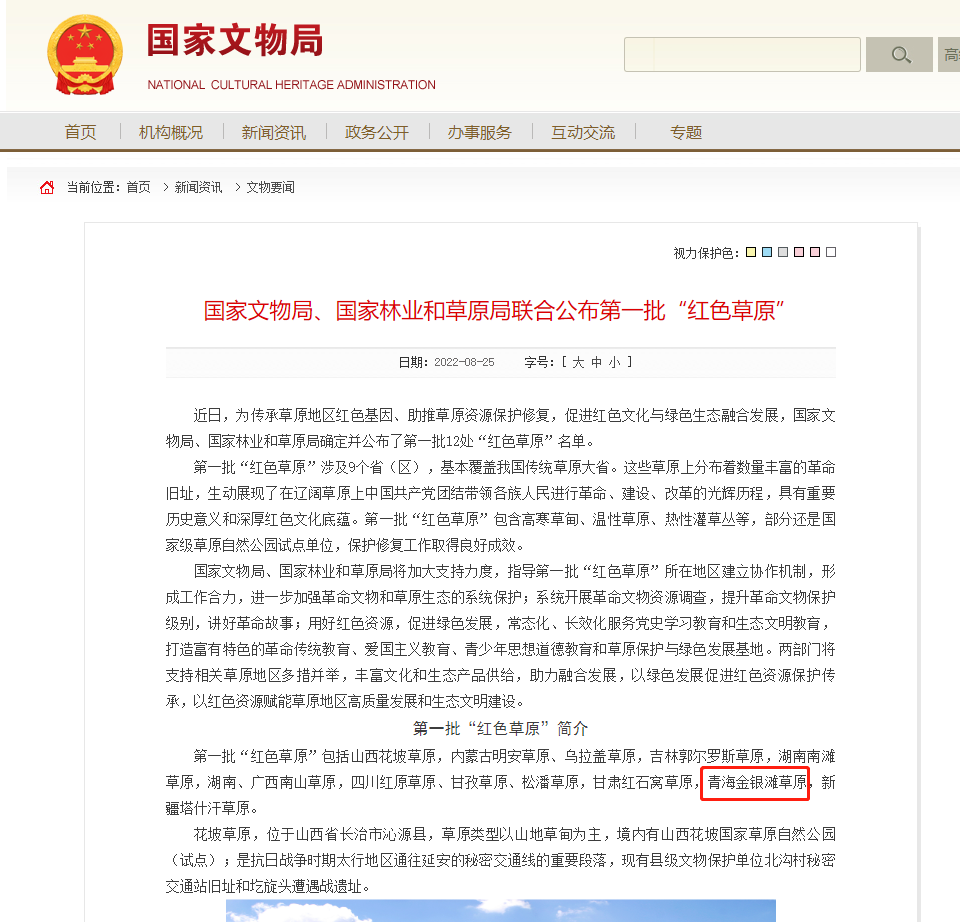Select the gray eye-protection color
This screenshot has height=922, width=960.
coord(783,252)
